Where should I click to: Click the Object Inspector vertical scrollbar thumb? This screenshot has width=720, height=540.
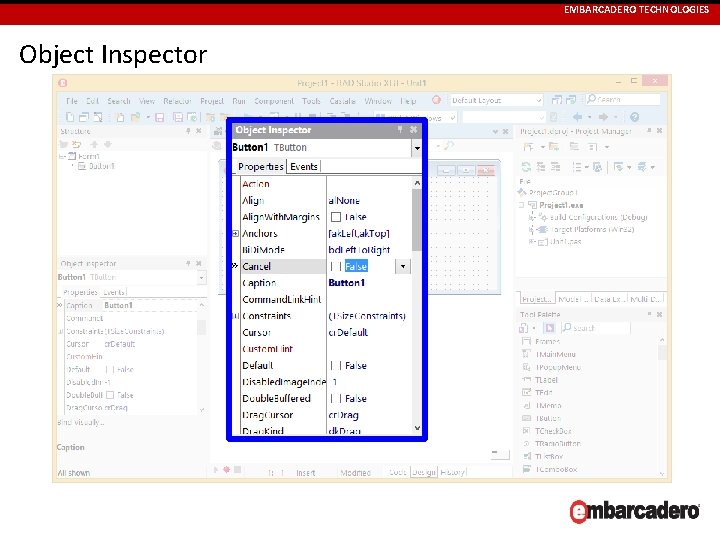tap(416, 219)
